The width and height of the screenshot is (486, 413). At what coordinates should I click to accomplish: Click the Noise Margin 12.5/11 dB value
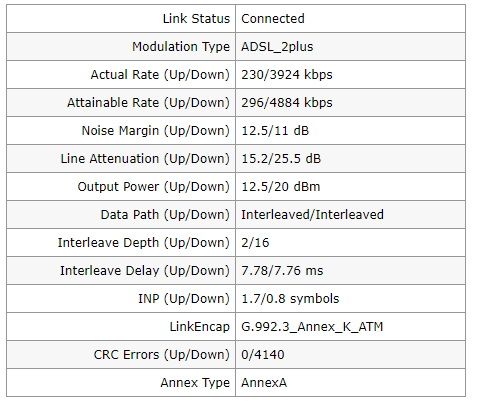click(x=275, y=131)
